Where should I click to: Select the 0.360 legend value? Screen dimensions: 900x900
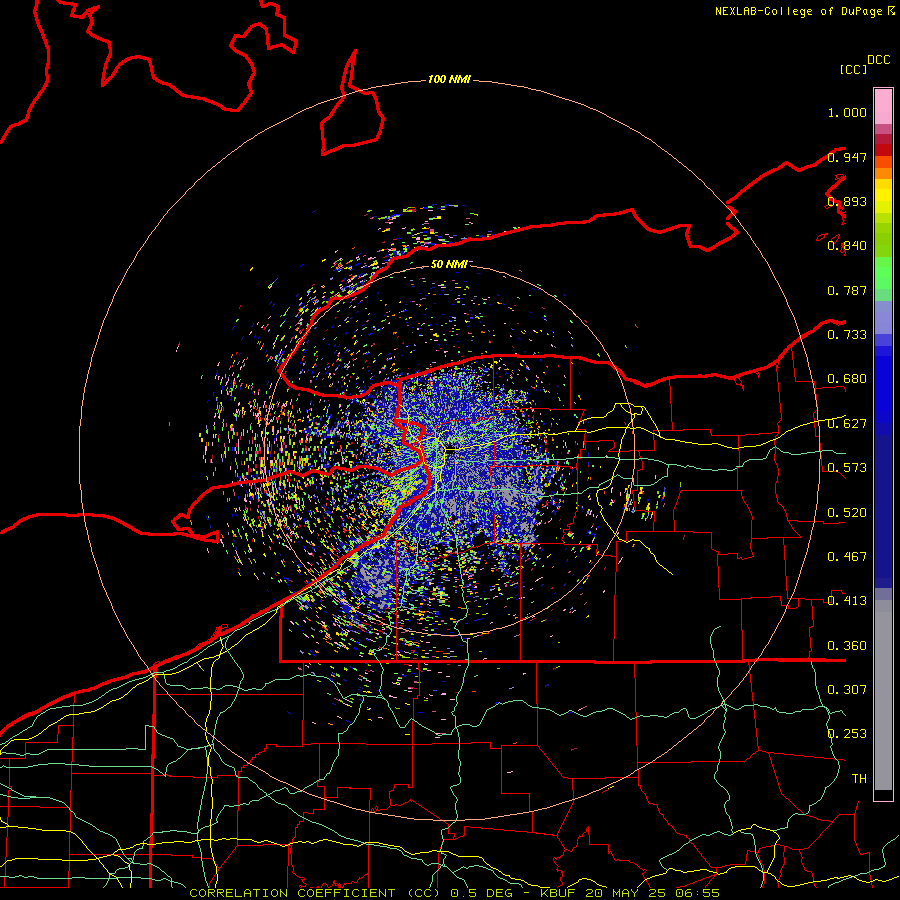(847, 646)
